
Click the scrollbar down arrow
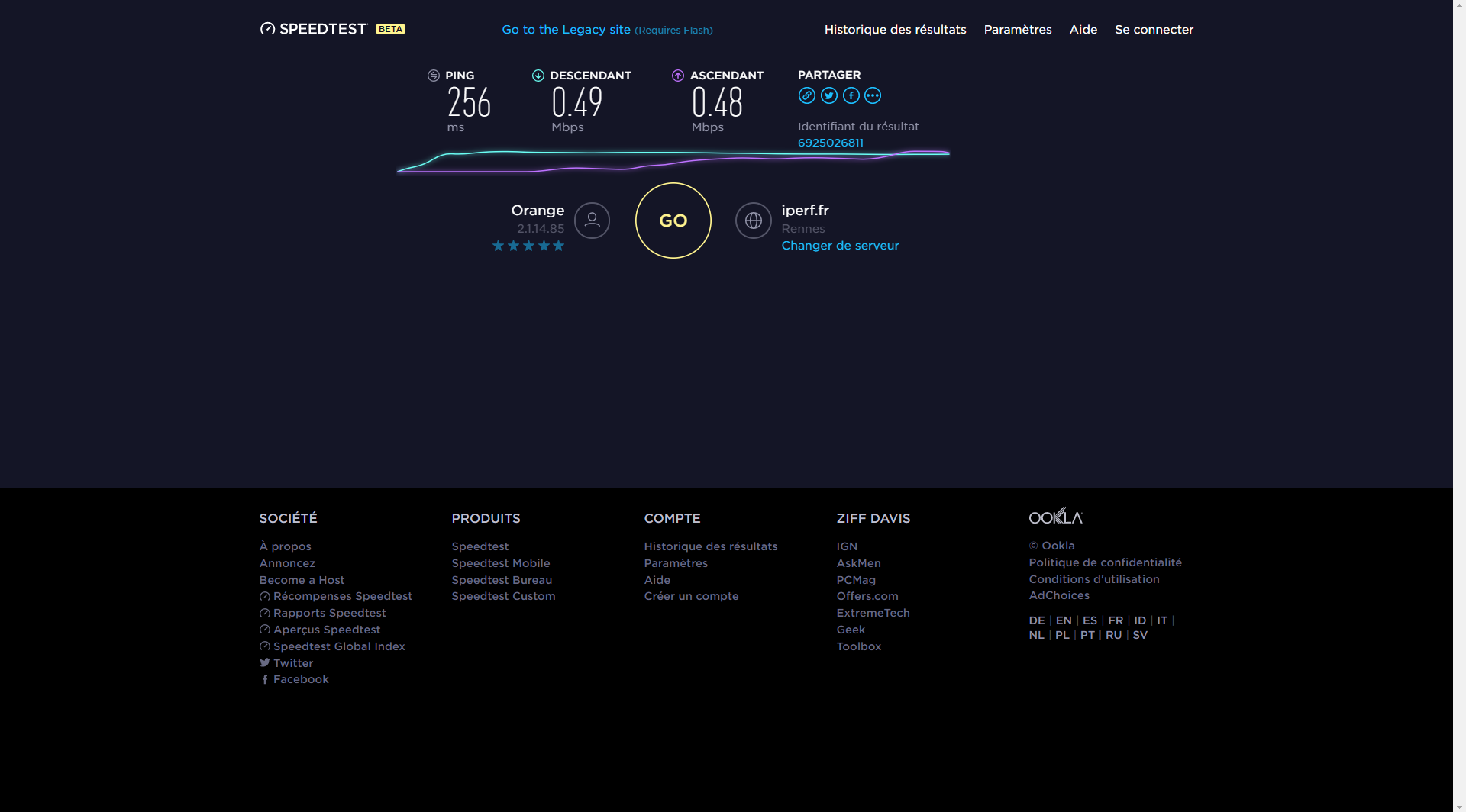(x=1459, y=806)
